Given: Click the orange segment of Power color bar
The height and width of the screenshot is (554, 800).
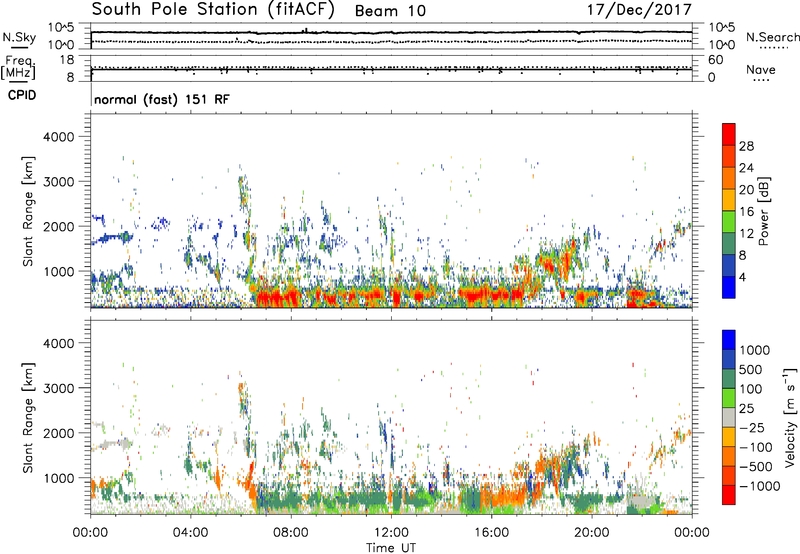Looking at the screenshot, I should coord(729,178).
